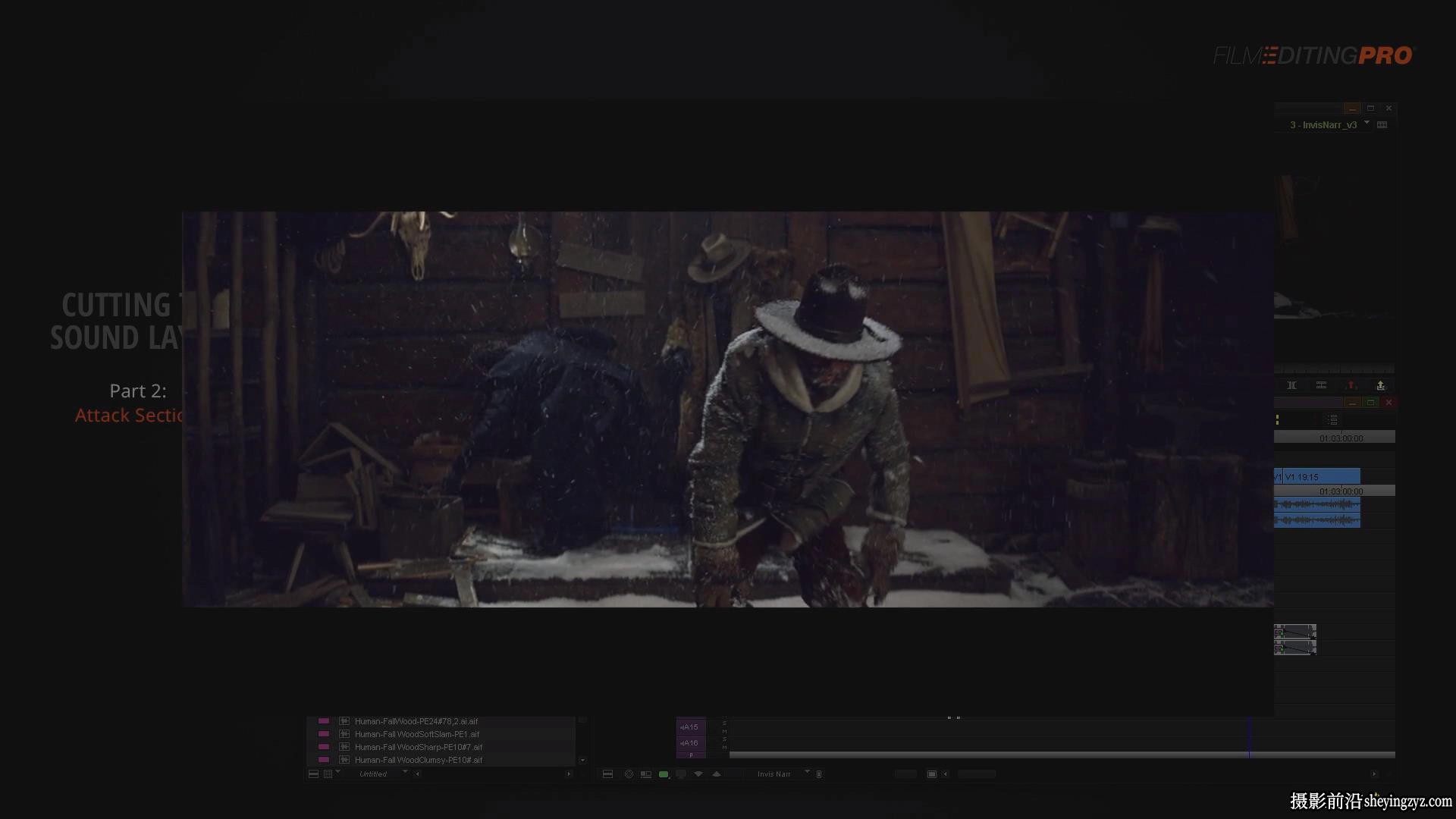The width and height of the screenshot is (1456, 819).
Task: Click purple color label of WoodSharp-PE10#7.aif
Action: [x=324, y=747]
